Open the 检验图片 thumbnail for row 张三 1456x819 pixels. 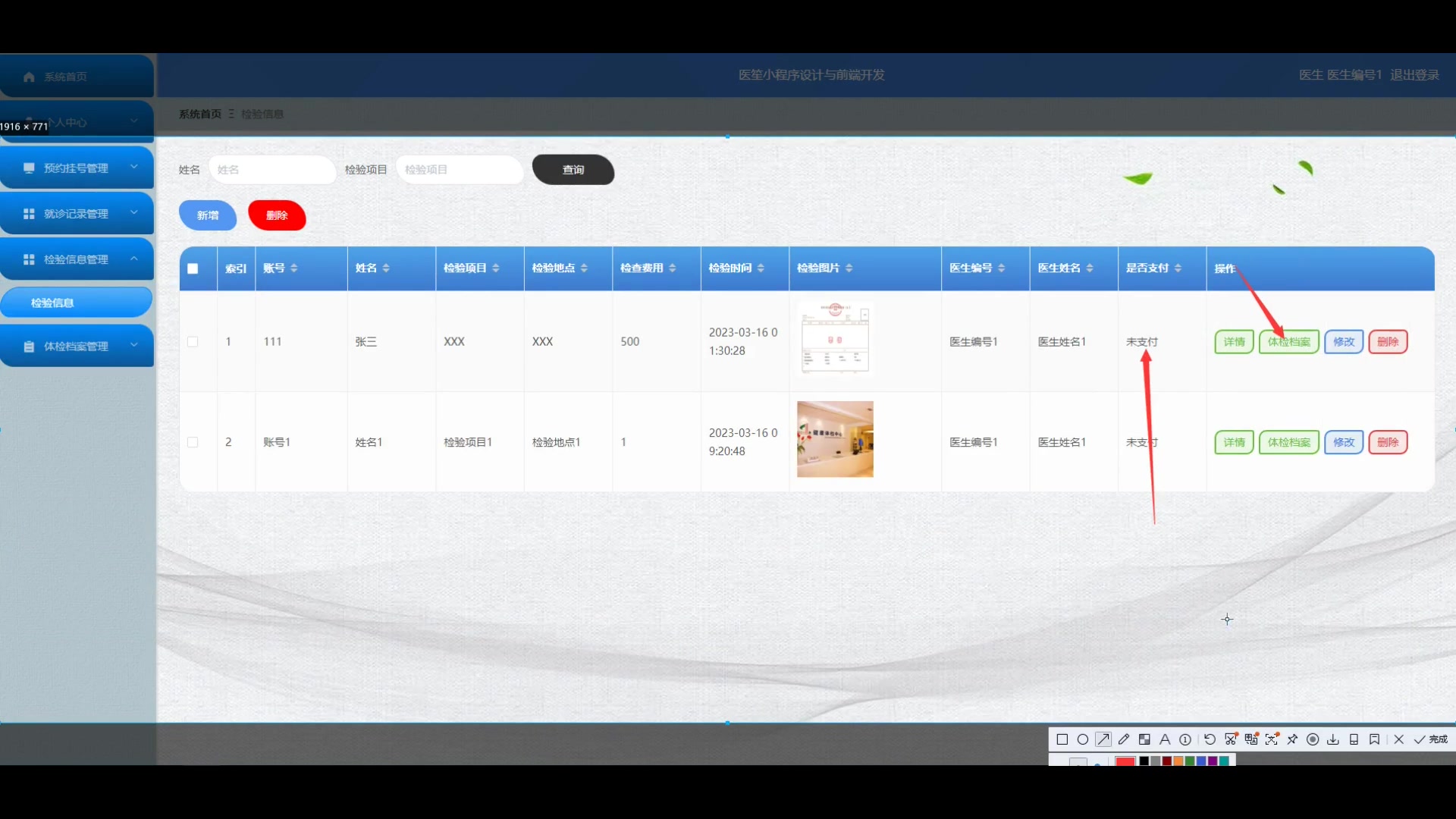(835, 338)
